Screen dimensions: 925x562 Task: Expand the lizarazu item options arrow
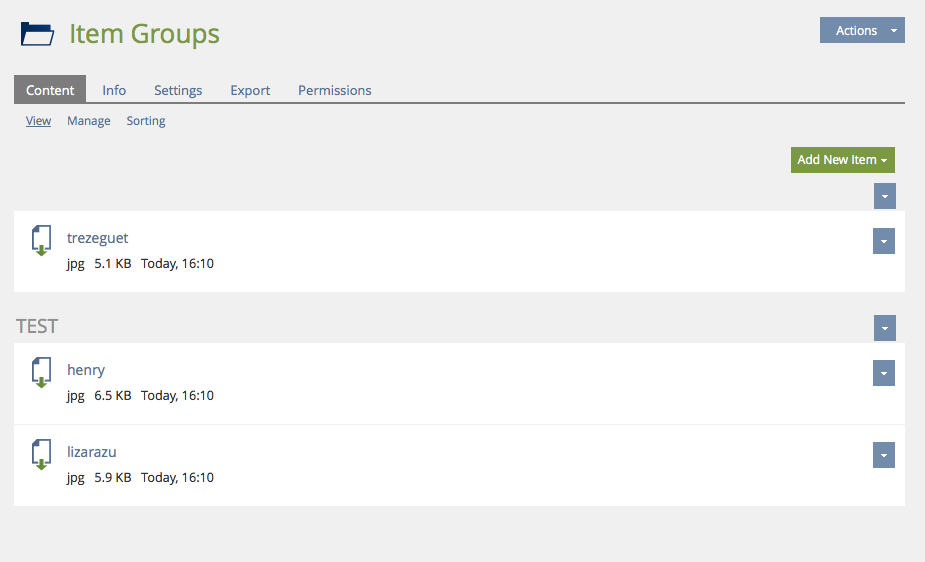coord(884,455)
